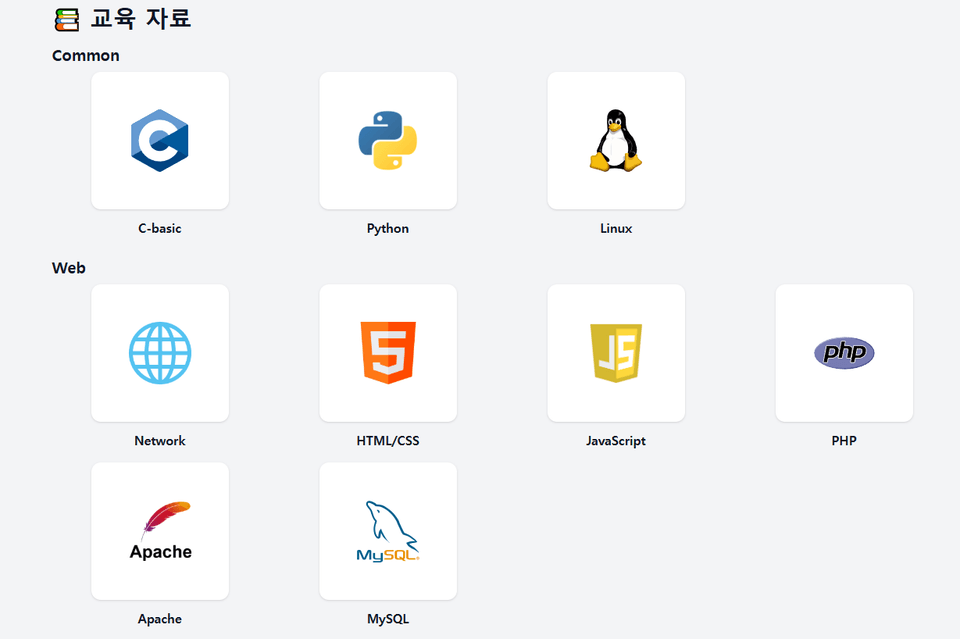Click the C-basic label
The height and width of the screenshot is (639, 960).
click(160, 228)
